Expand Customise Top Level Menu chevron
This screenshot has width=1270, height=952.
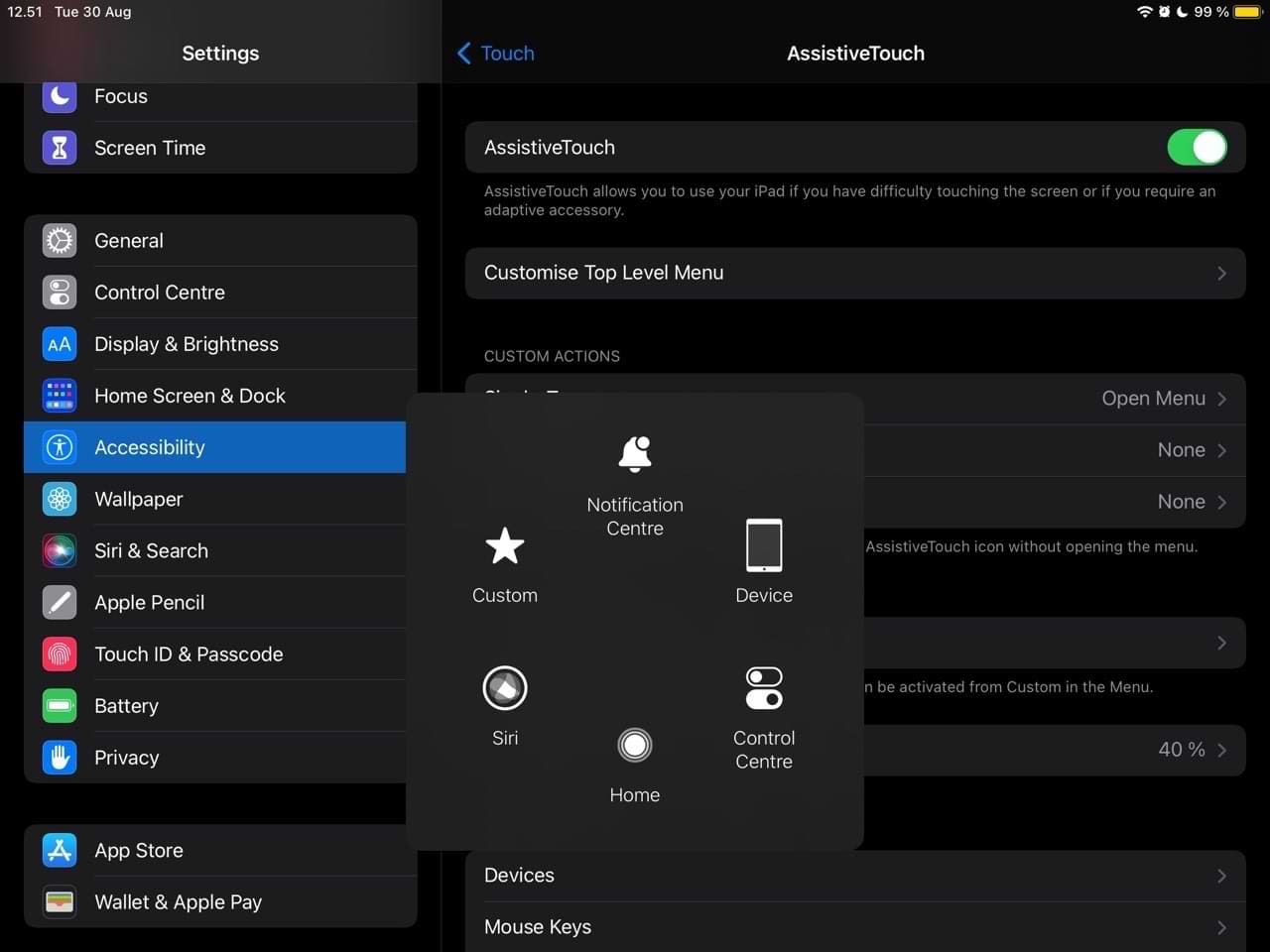point(1221,273)
